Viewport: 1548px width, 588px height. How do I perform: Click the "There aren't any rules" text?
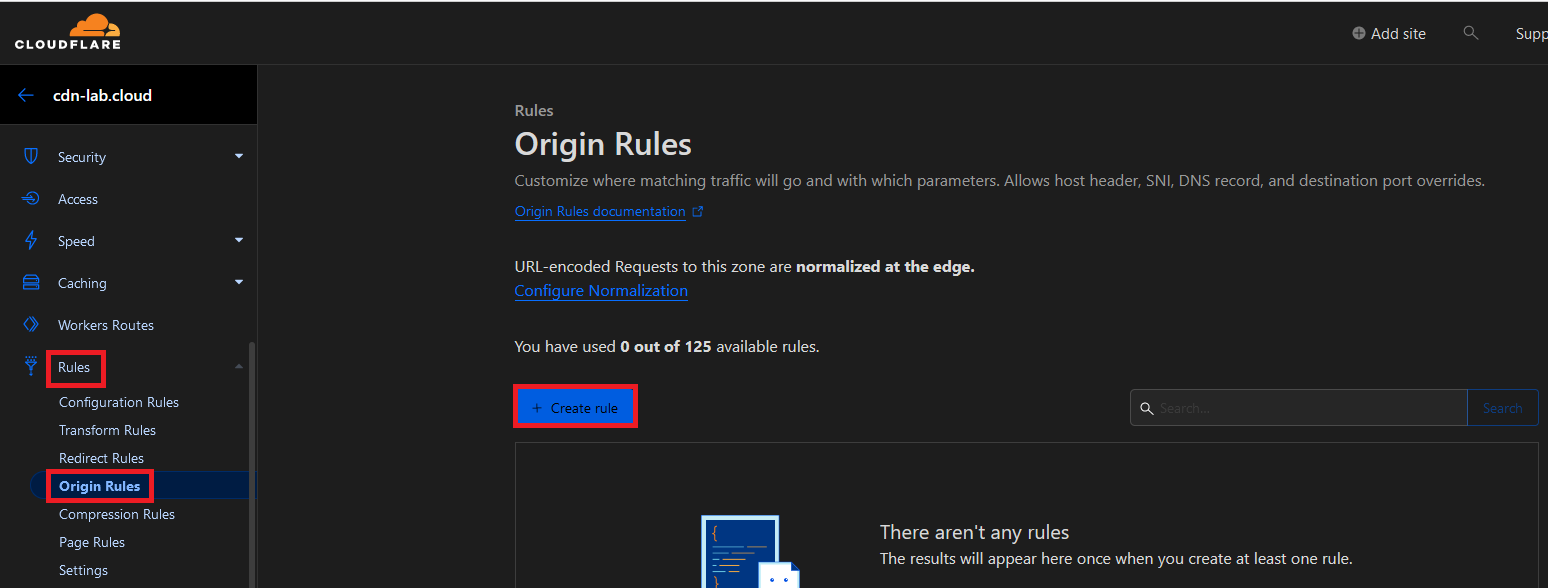975,532
